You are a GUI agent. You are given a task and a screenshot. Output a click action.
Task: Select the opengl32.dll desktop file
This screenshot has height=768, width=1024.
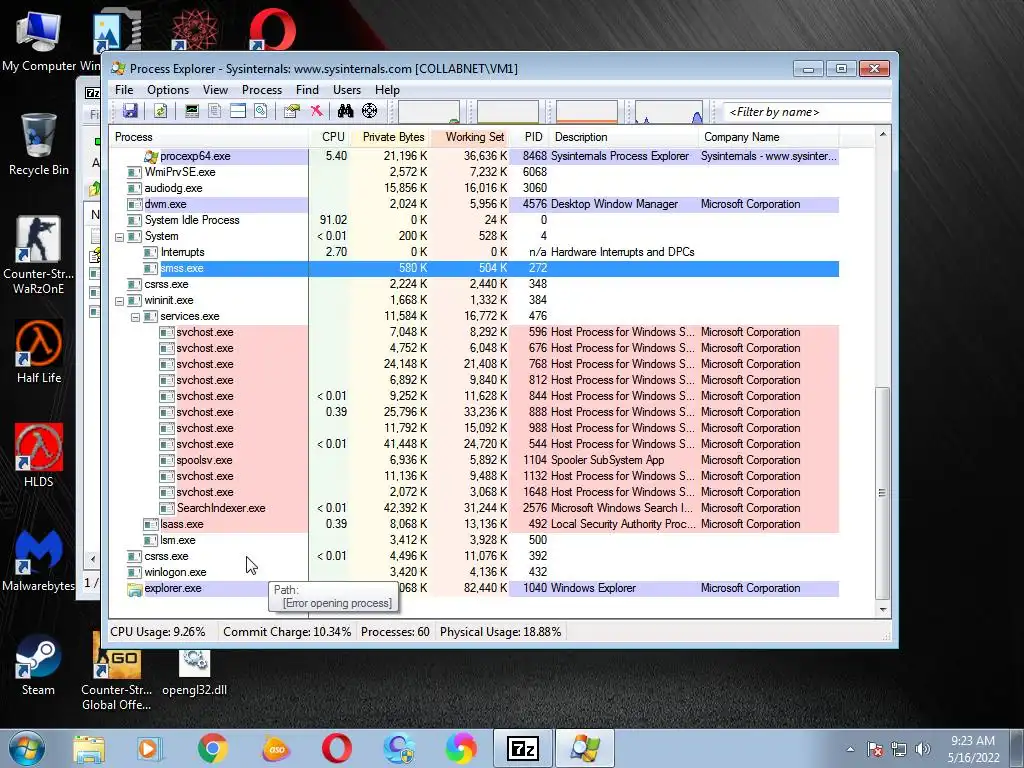[195, 673]
